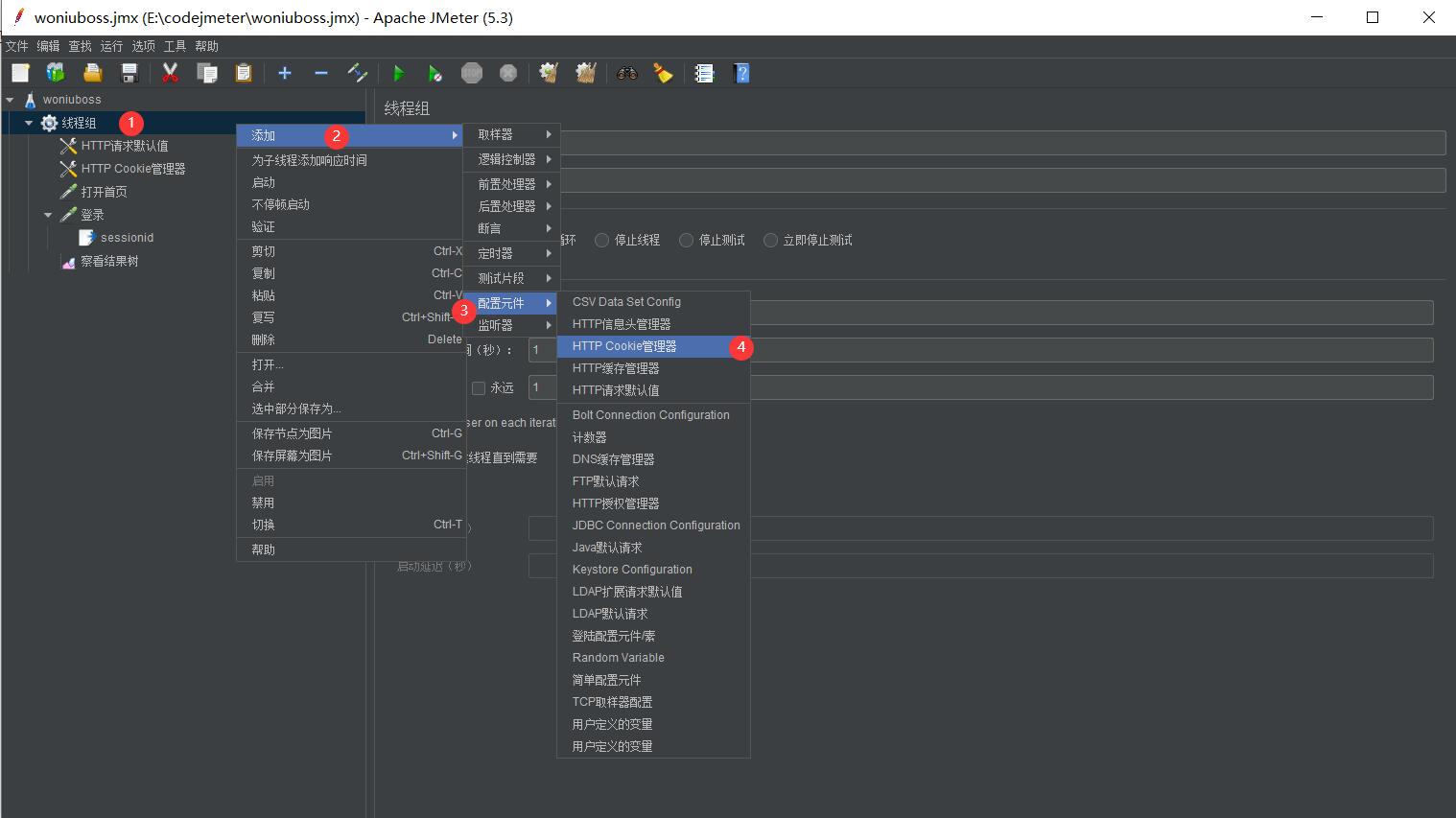
Task: Open the 后置处理器 submenu
Action: (511, 206)
